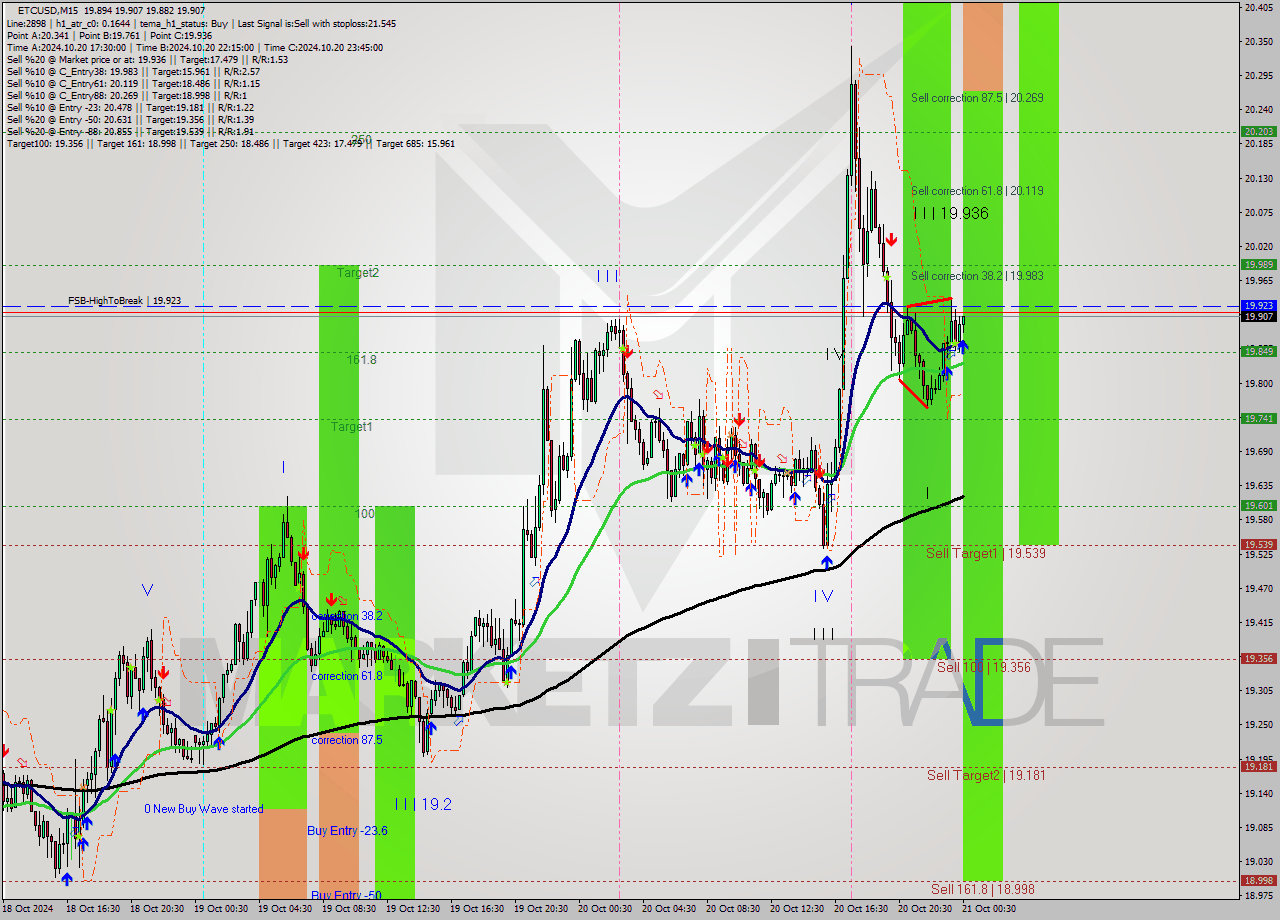Click the Sell %20 @ Market price info line
Viewport: 1280px width, 920px height.
coord(147,60)
